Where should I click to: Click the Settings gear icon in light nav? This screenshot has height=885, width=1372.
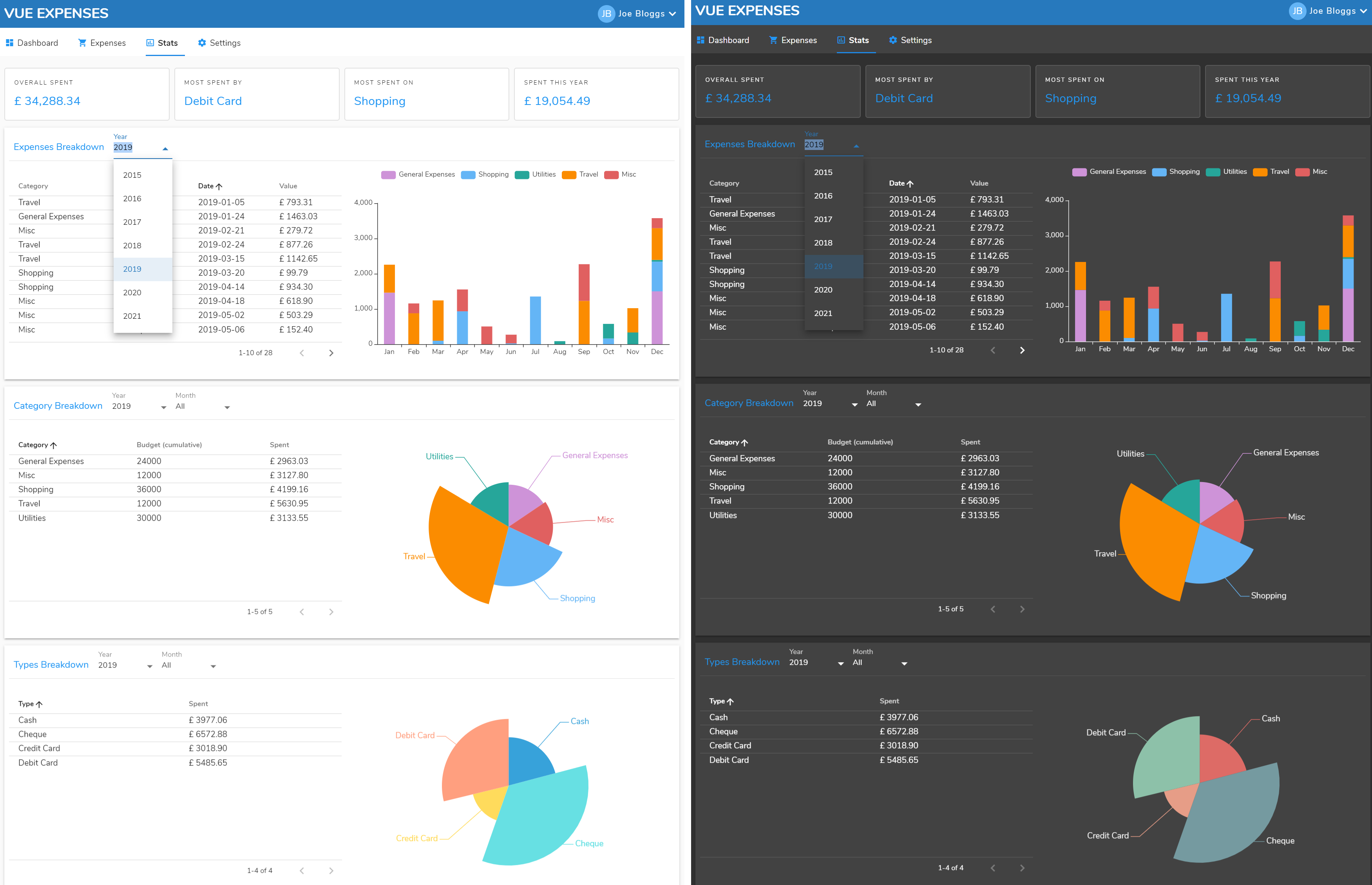202,43
